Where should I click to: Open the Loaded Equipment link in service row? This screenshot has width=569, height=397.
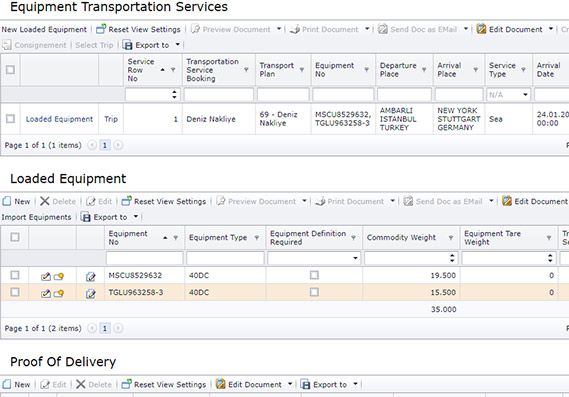60,119
